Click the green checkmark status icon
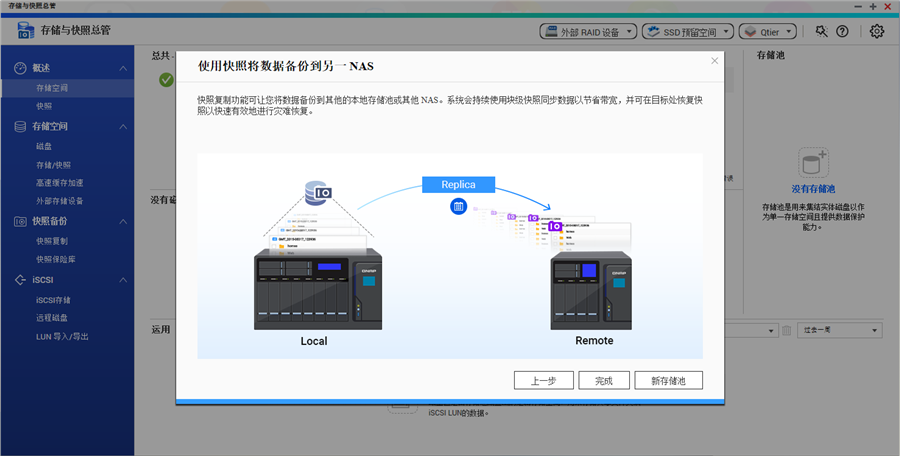The width and height of the screenshot is (900, 456). coord(166,80)
